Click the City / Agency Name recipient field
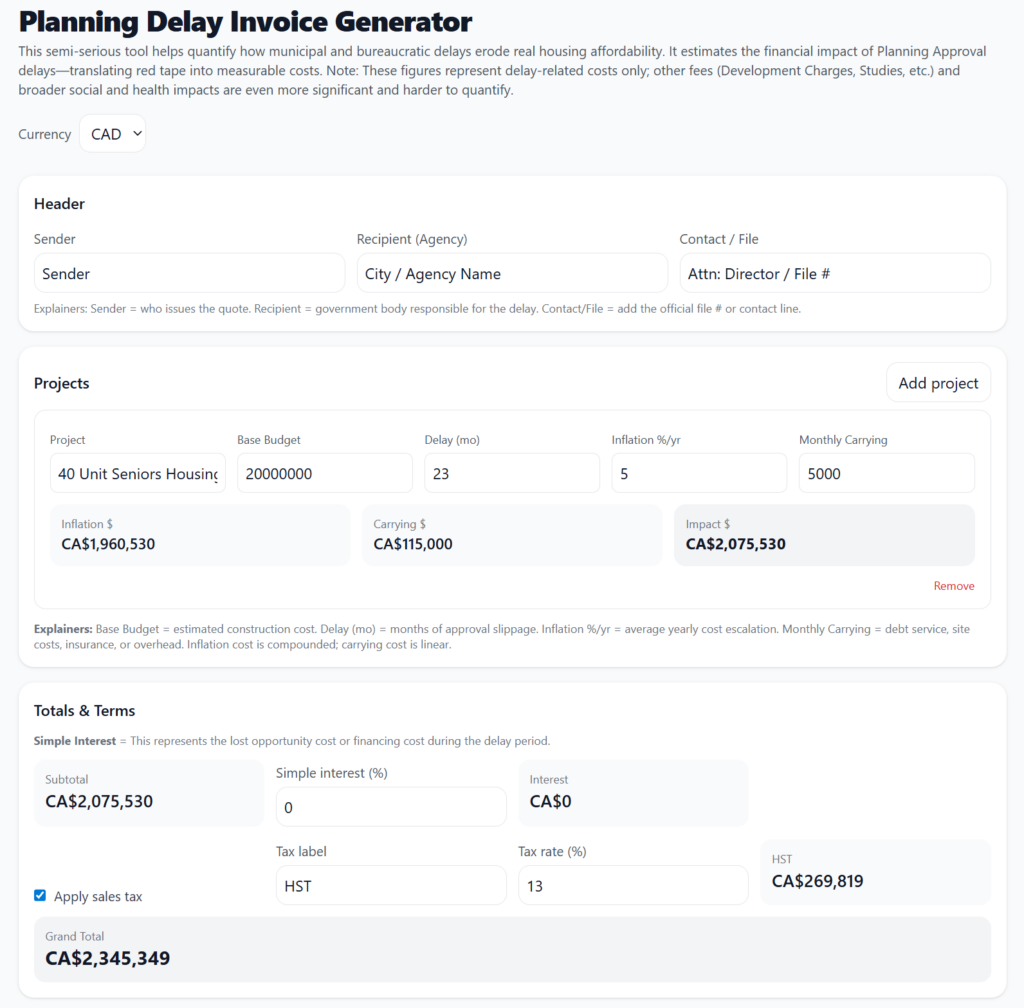Screen dimensions: 1024x1008 (512, 272)
